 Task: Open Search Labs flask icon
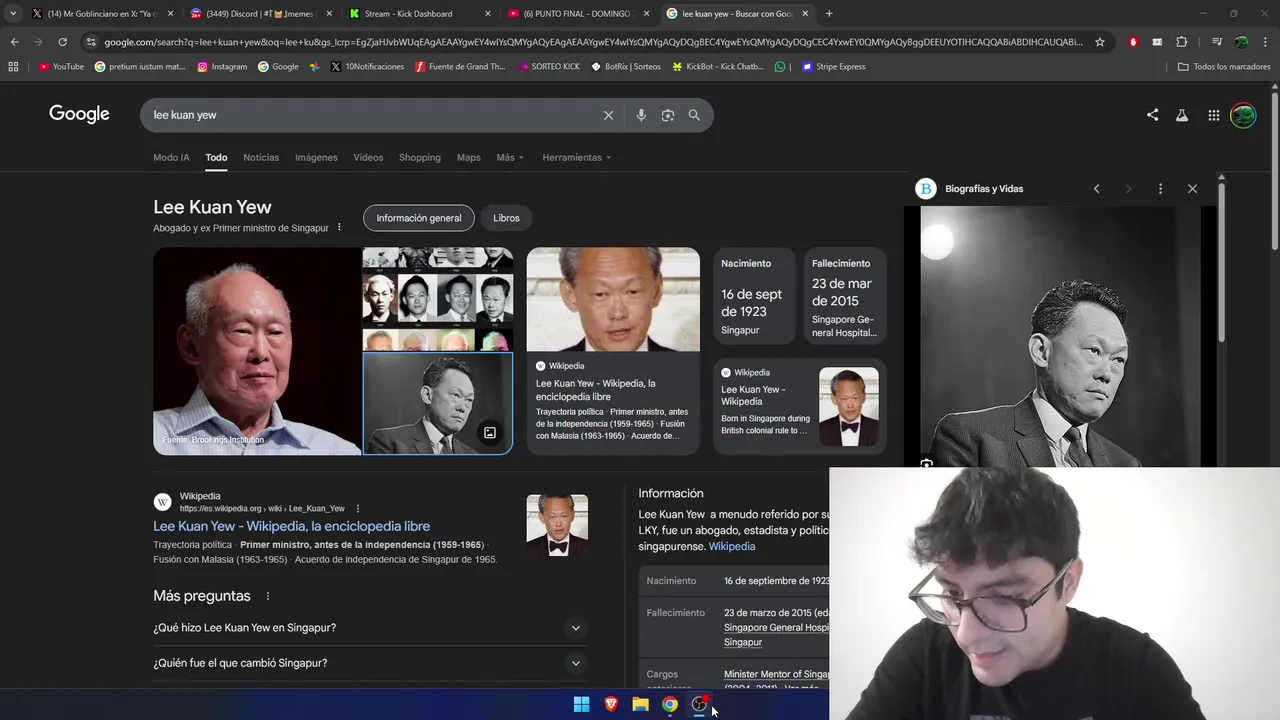tap(1182, 115)
